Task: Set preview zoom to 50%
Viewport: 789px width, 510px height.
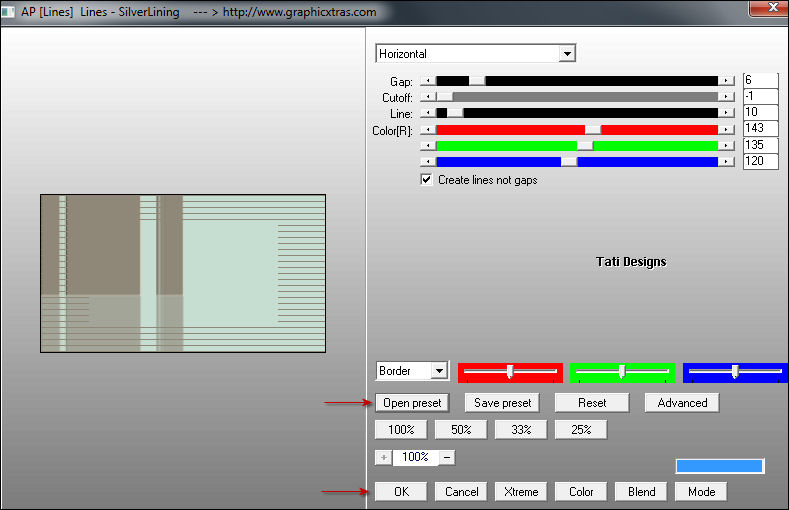Action: (461, 429)
